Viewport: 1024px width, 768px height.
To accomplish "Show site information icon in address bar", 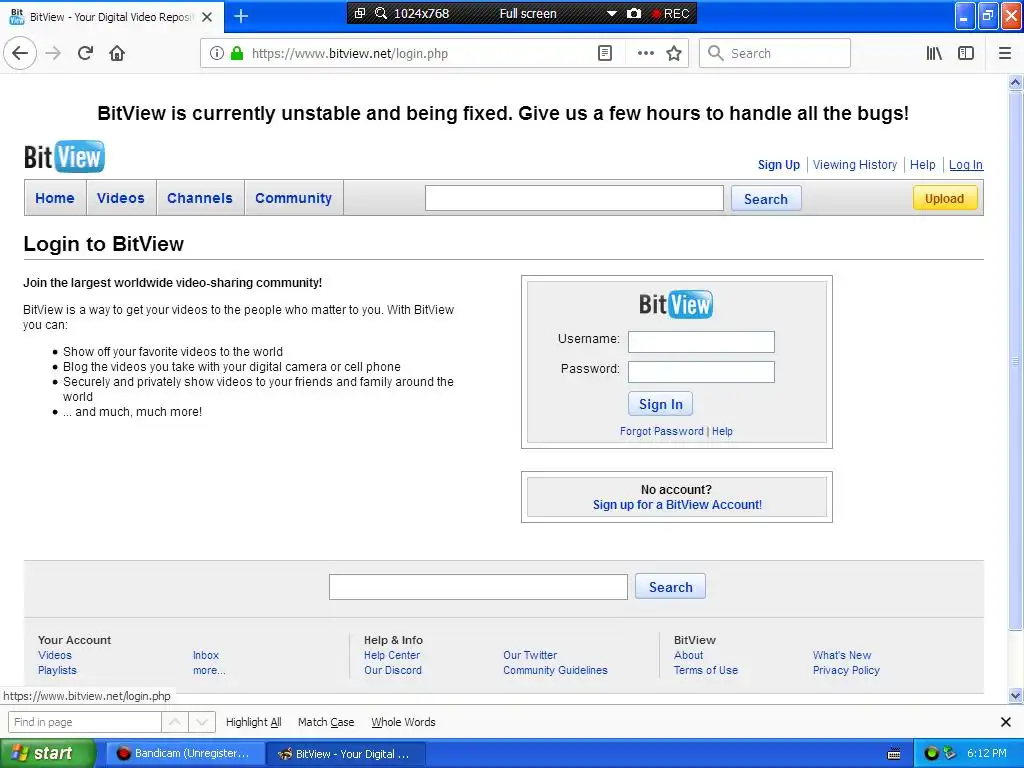I will 217,54.
